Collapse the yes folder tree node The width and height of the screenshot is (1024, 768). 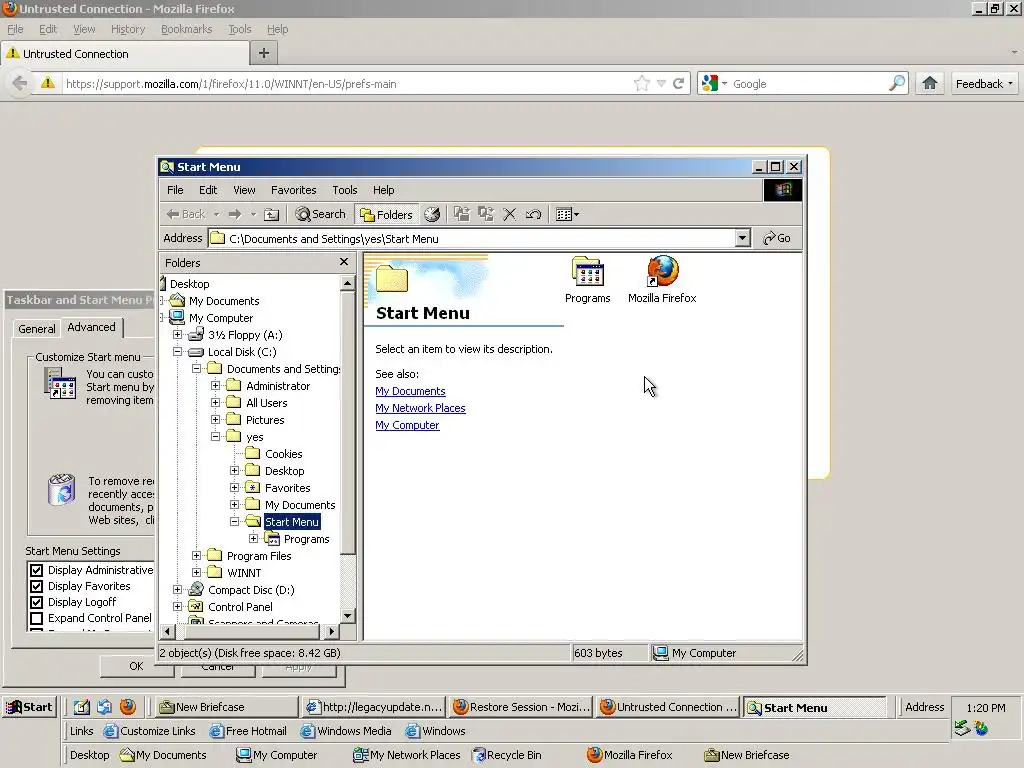[216, 436]
